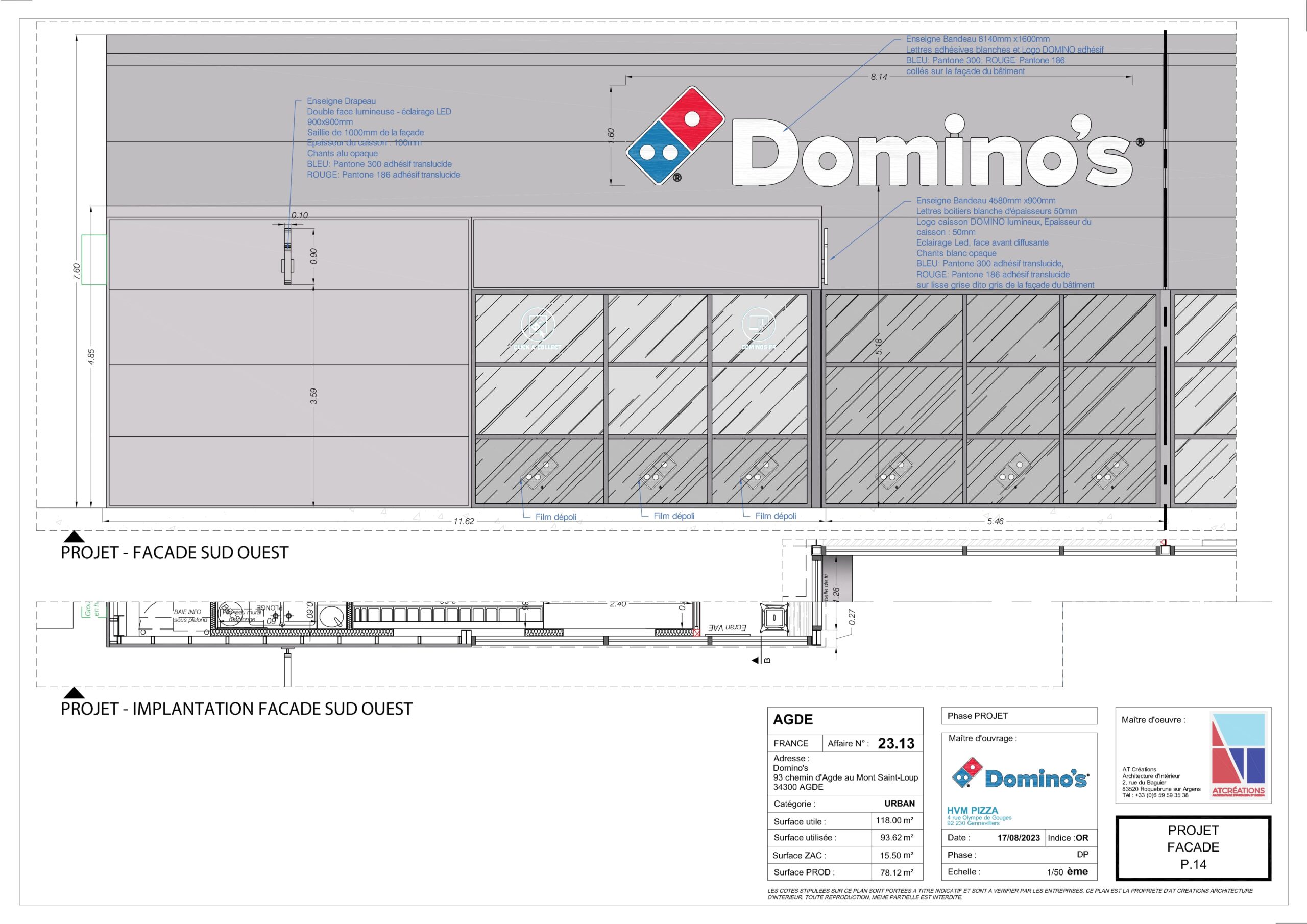The width and height of the screenshot is (1307, 924).
Task: Select the flag sign symbol beside 0.90 dimension
Action: pos(287,255)
